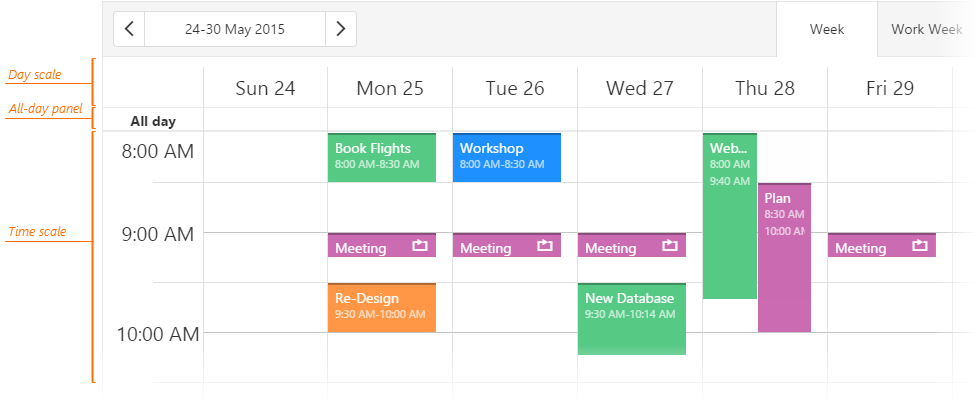Click the Sun 24 day header
Image resolution: width=977 pixels, height=403 pixels.
tap(265, 88)
